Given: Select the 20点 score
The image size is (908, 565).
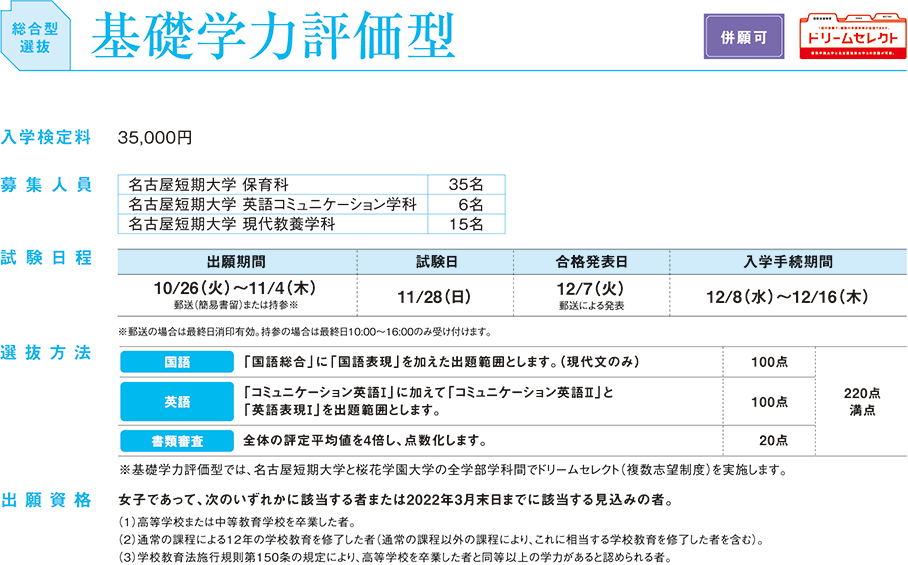Looking at the screenshot, I should (773, 441).
